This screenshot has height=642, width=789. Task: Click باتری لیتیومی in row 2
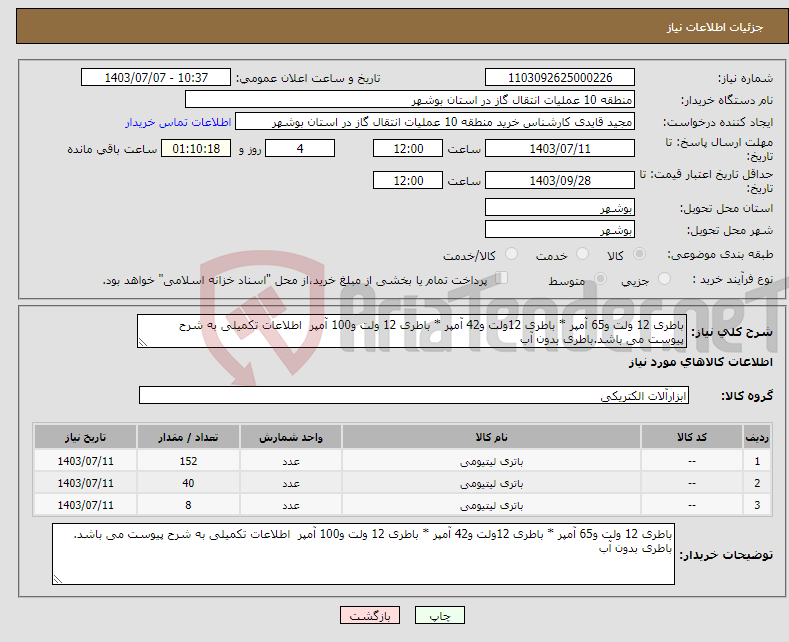click(491, 484)
